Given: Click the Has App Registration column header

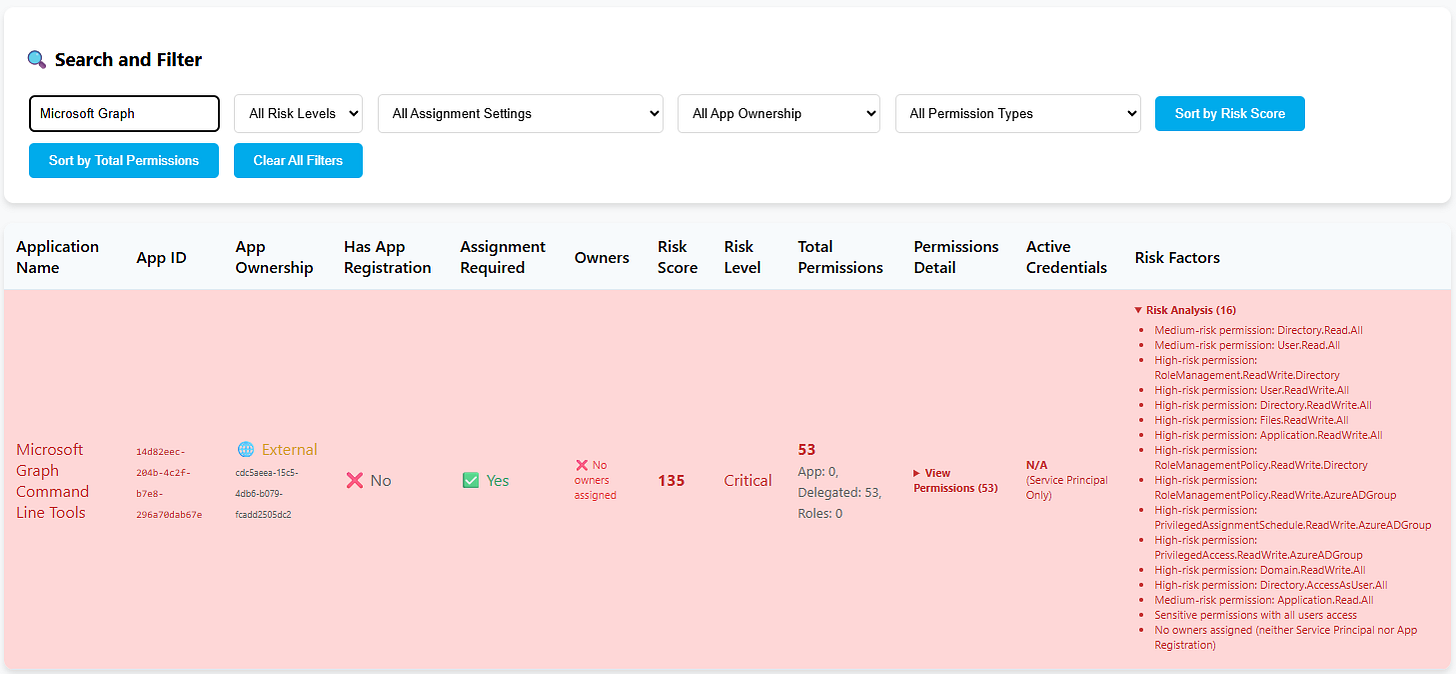Looking at the screenshot, I should pos(387,257).
